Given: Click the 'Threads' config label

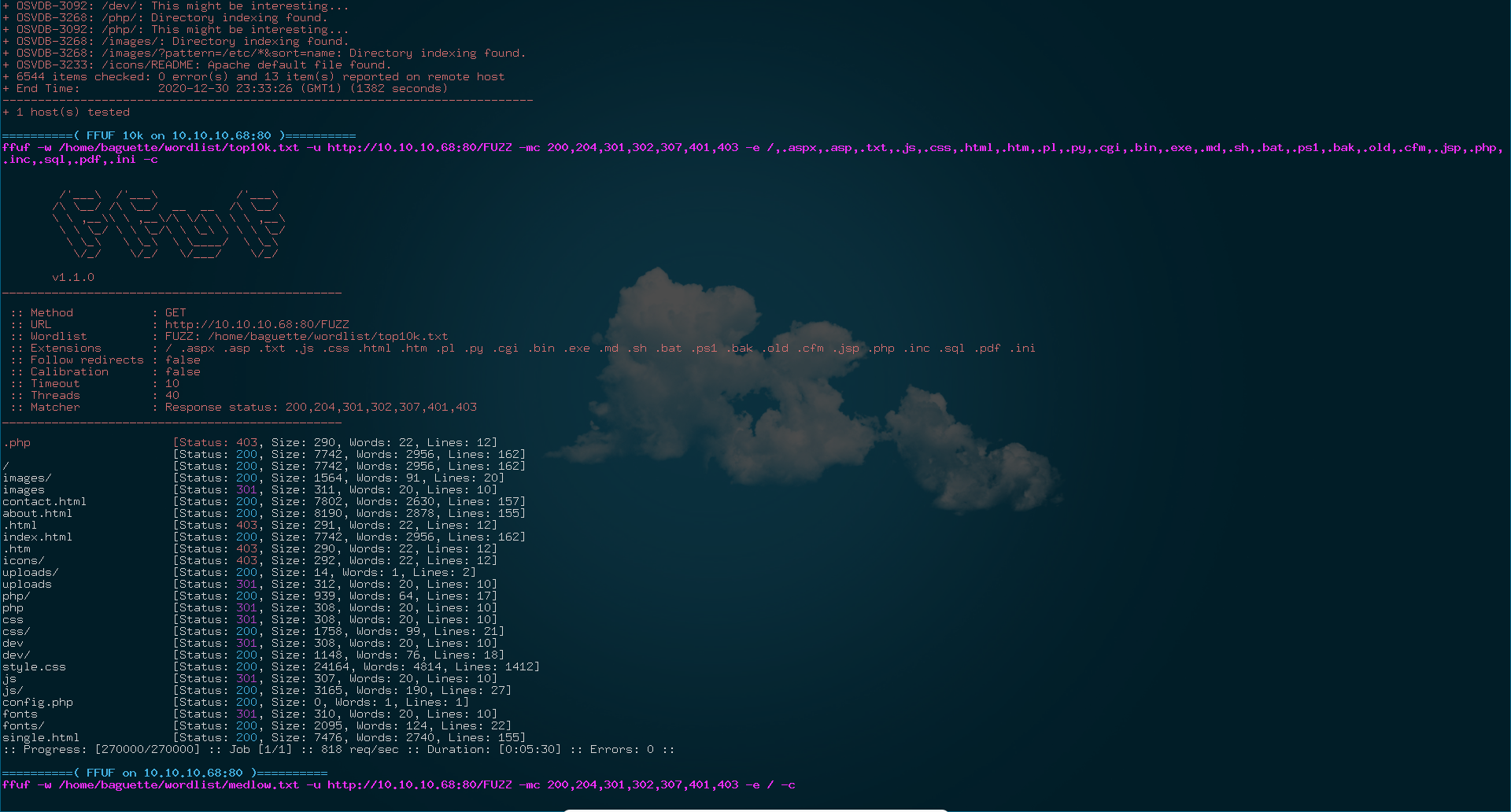Looking at the screenshot, I should [55, 396].
